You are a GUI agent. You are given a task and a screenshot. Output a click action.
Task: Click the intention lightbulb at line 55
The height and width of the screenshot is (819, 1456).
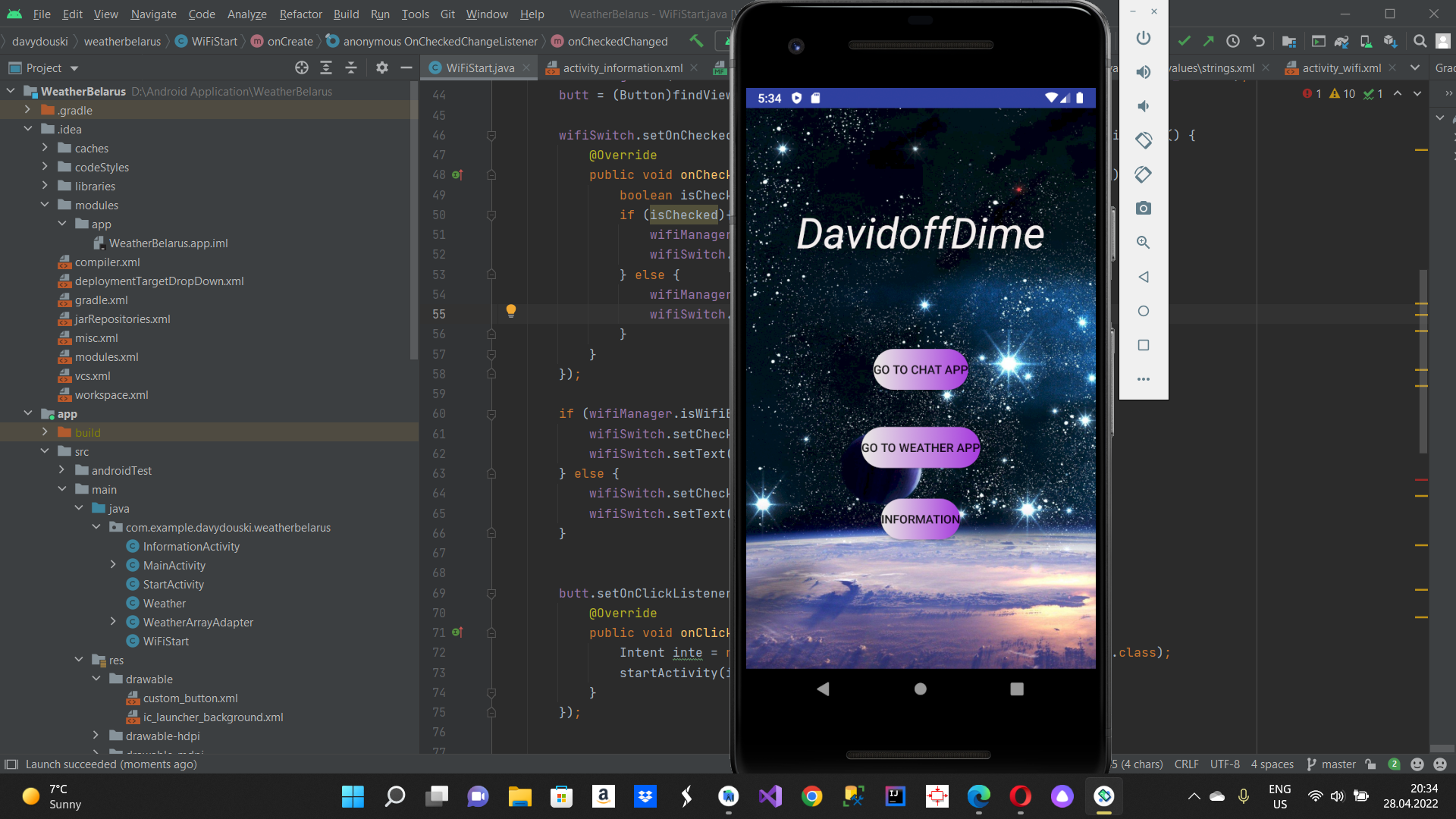coord(511,311)
